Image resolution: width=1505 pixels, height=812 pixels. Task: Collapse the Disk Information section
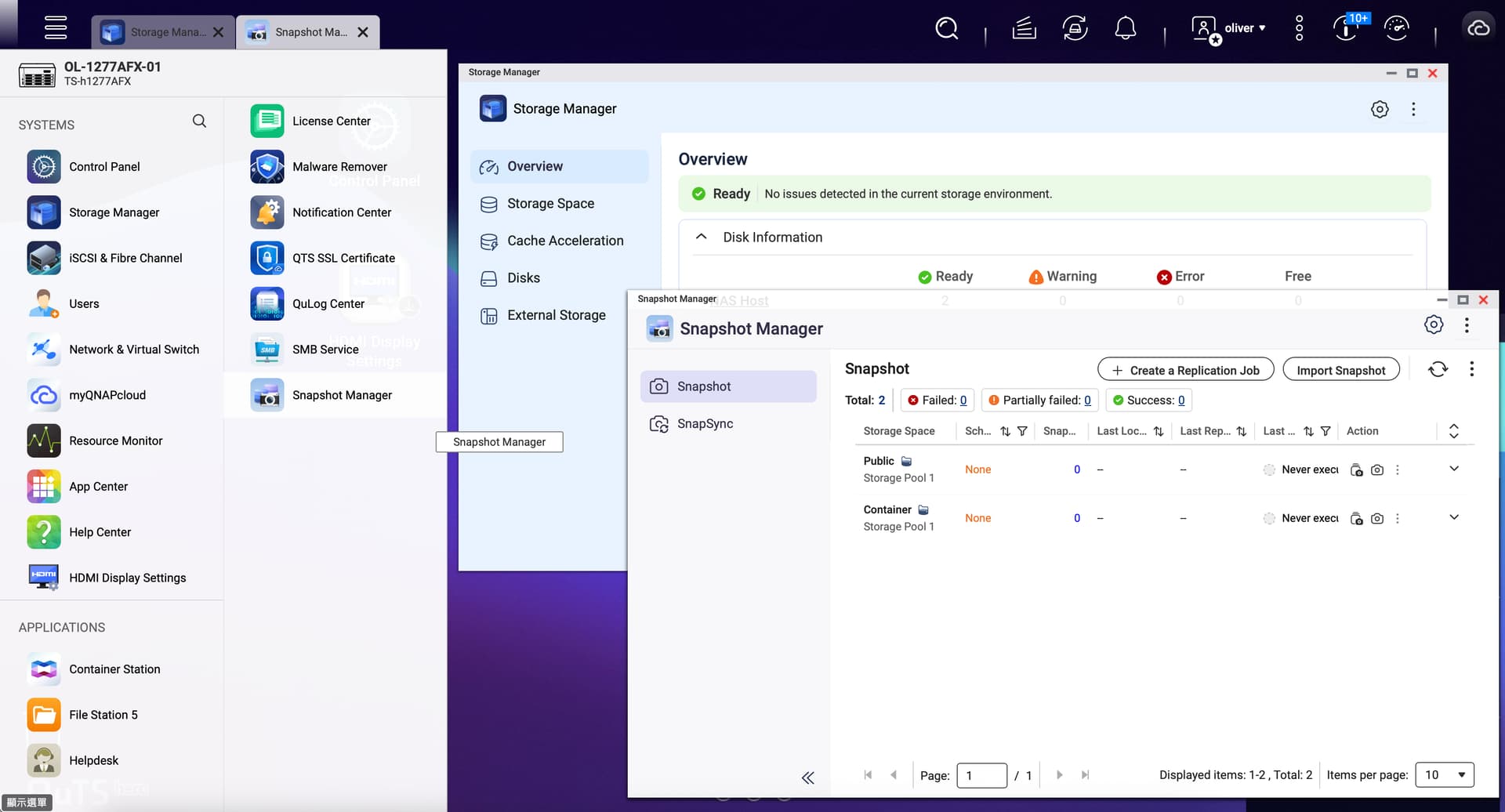tap(702, 237)
